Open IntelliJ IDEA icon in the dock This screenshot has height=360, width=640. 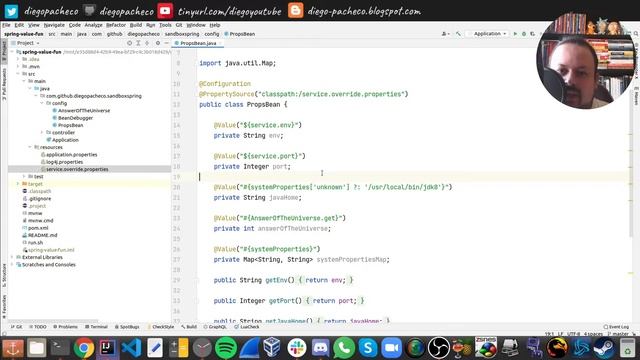[x=107, y=348]
